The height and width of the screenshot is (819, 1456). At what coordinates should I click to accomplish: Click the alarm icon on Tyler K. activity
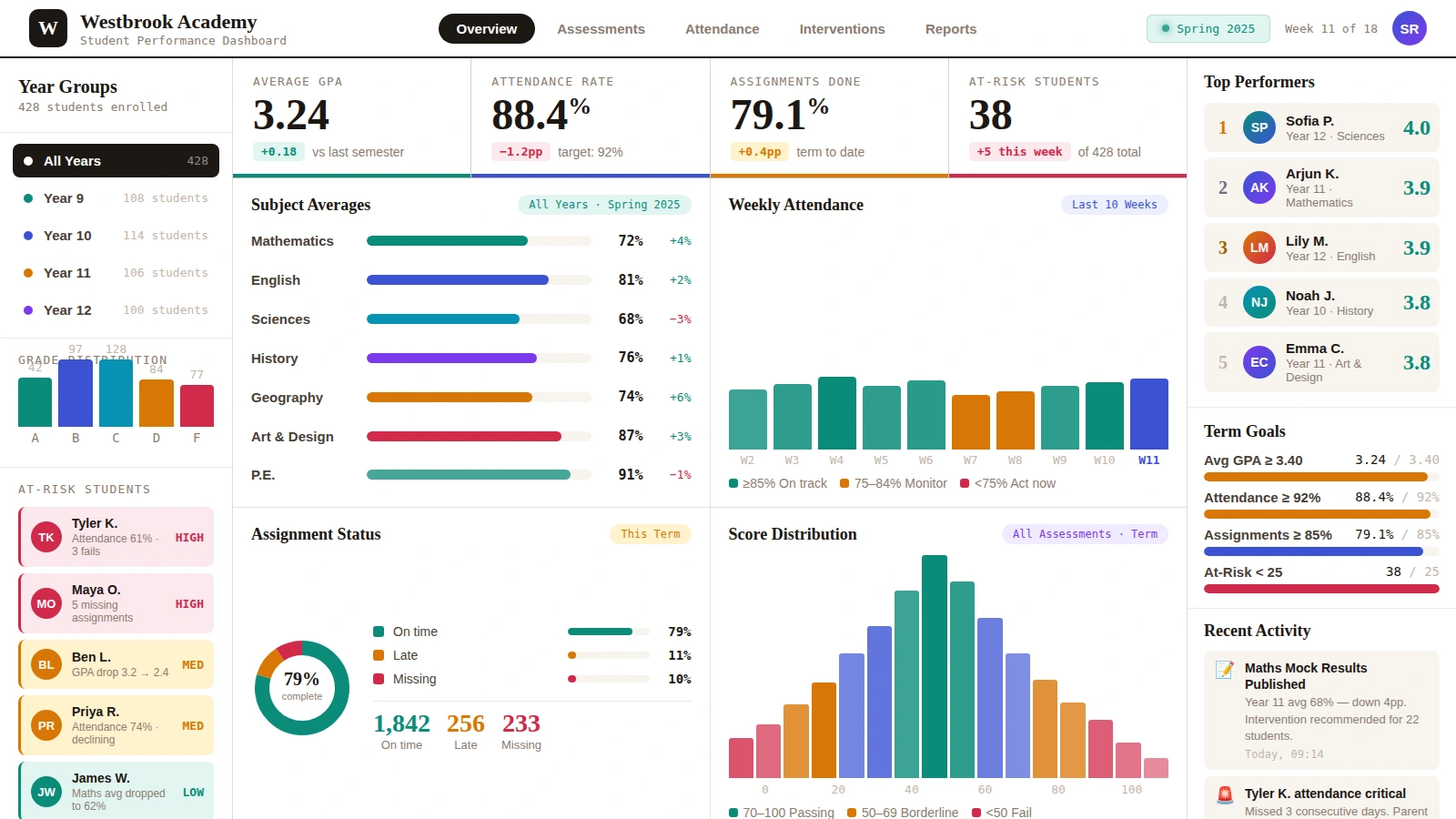(1224, 795)
